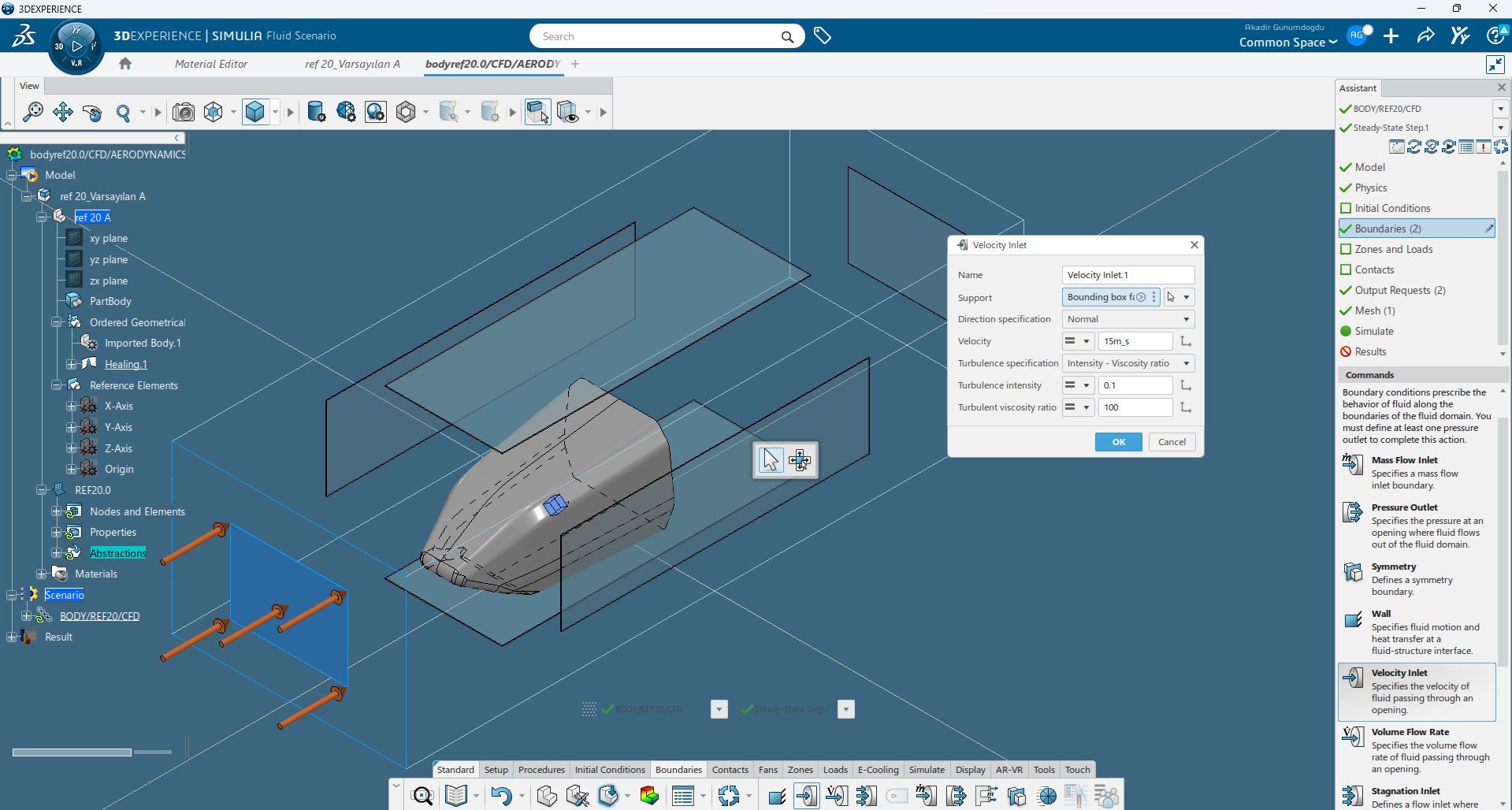Screen dimensions: 1512x810
Task: Click the Stagnation Inlet toolbar icon
Action: pyautogui.click(x=867, y=796)
